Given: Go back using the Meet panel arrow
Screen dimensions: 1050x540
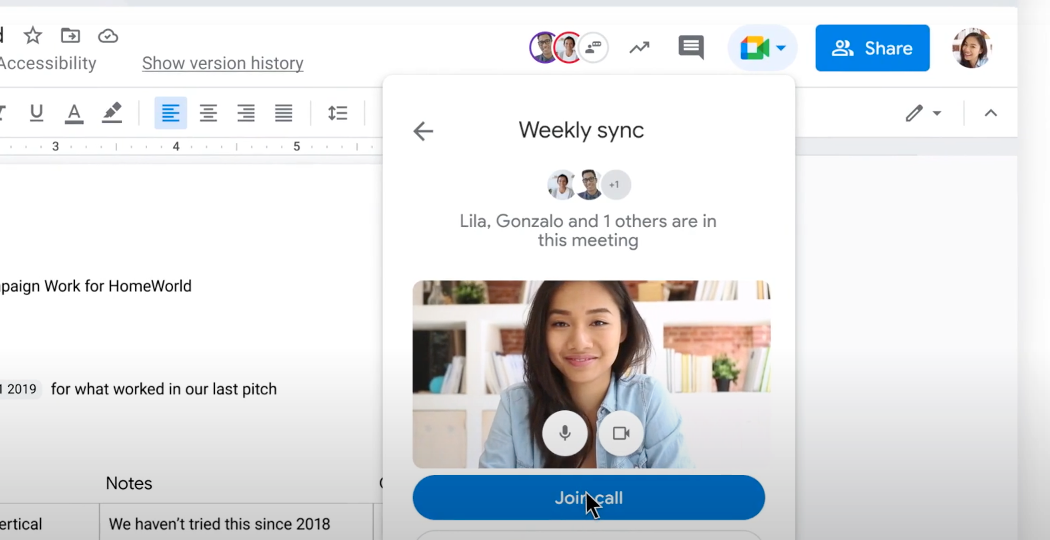Looking at the screenshot, I should tap(423, 131).
